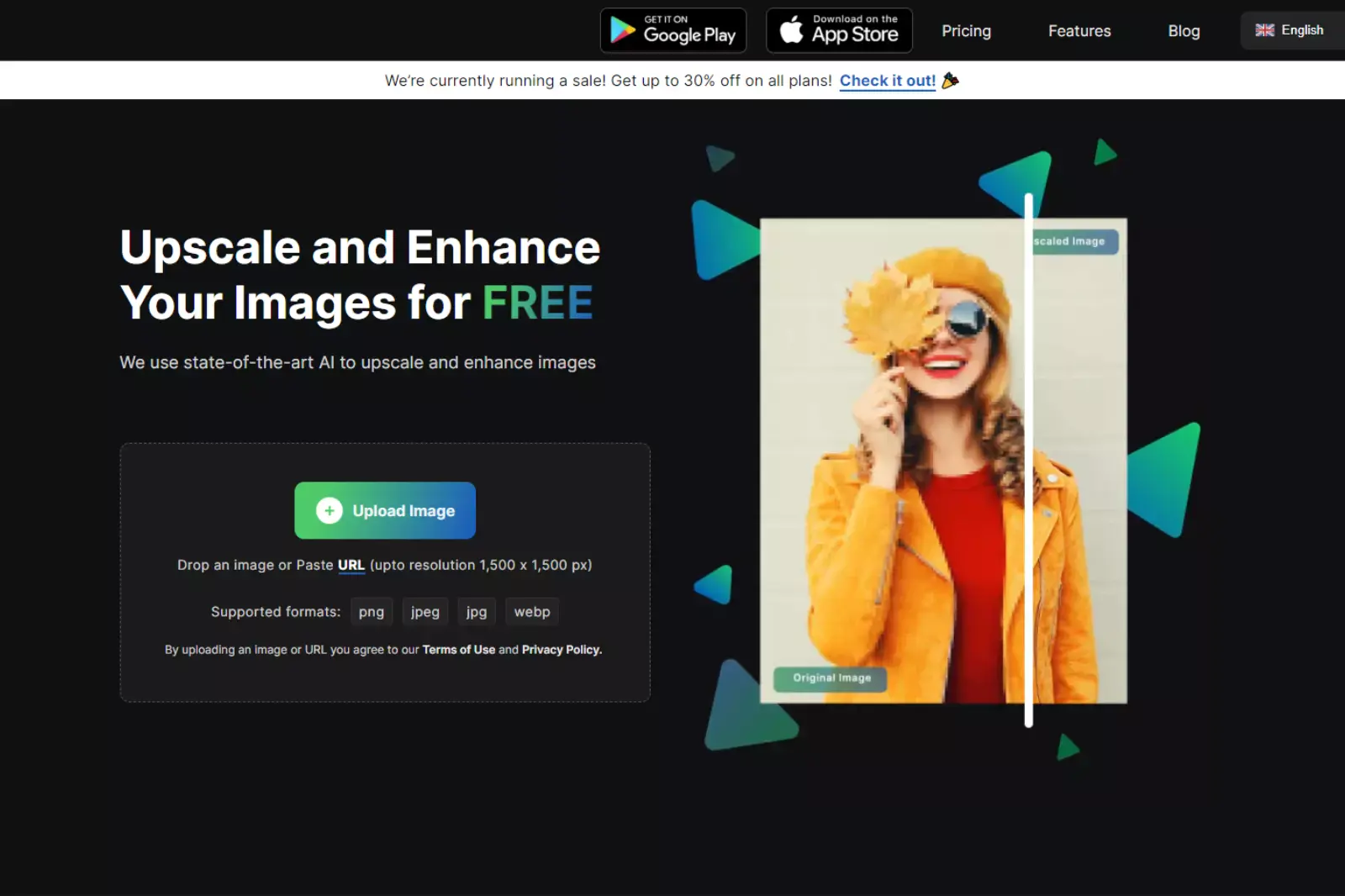Click the Original Image label

(x=830, y=678)
